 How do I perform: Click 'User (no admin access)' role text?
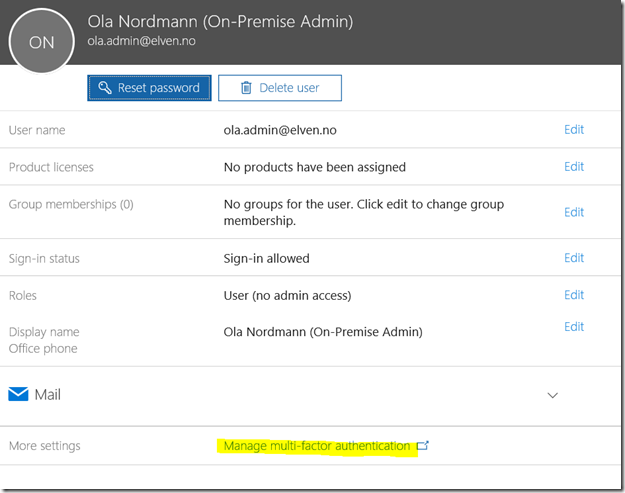pyautogui.click(x=289, y=296)
